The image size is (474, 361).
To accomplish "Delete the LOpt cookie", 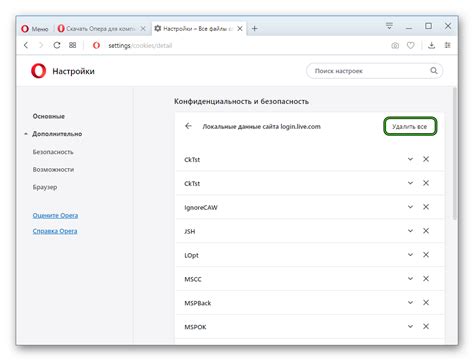I will (x=426, y=255).
